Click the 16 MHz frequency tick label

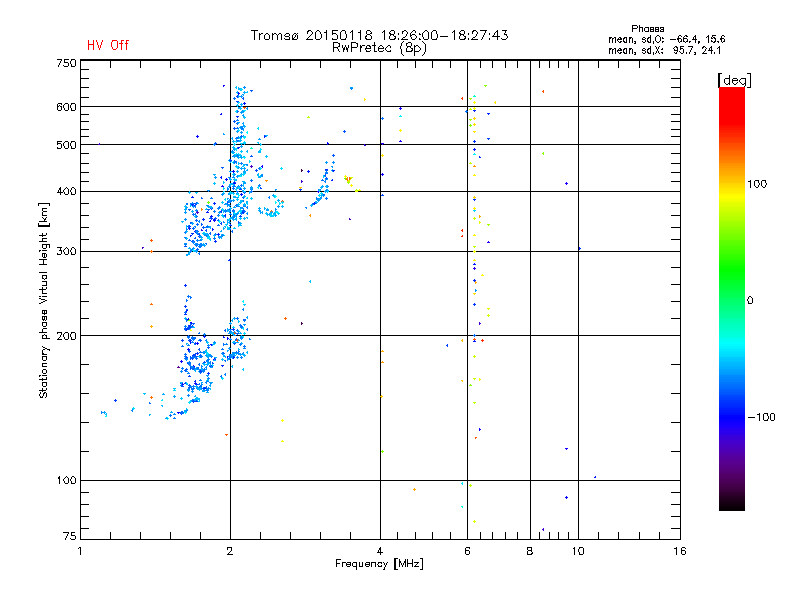click(680, 551)
